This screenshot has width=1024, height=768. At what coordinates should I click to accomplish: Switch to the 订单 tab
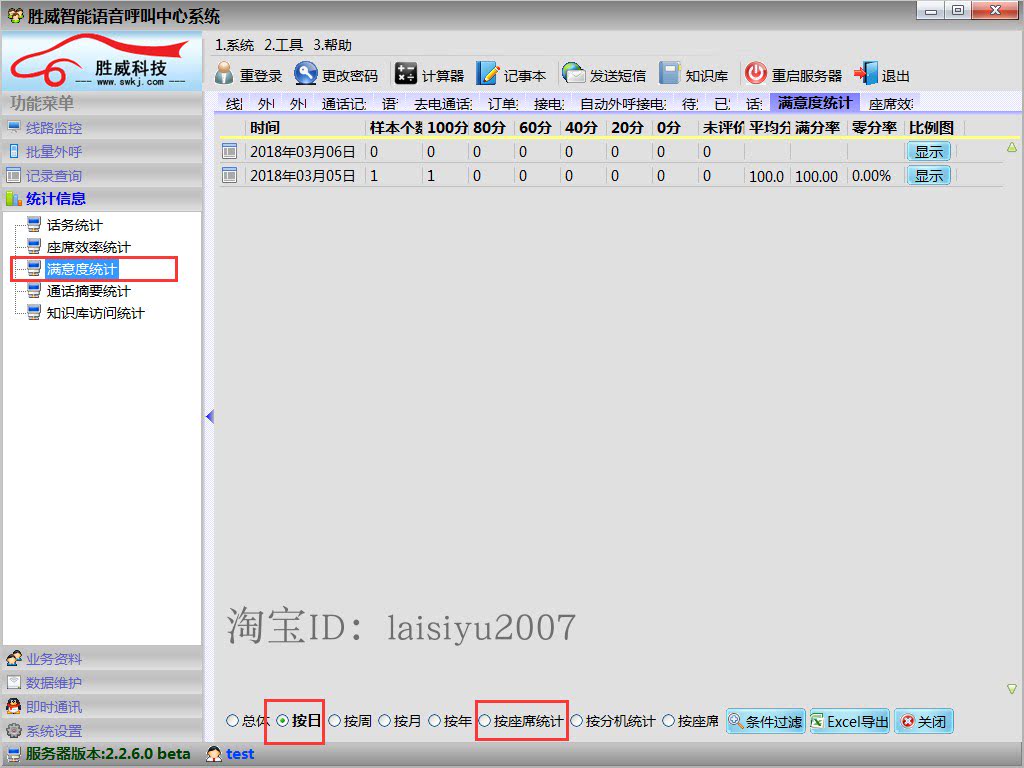pyautogui.click(x=503, y=103)
